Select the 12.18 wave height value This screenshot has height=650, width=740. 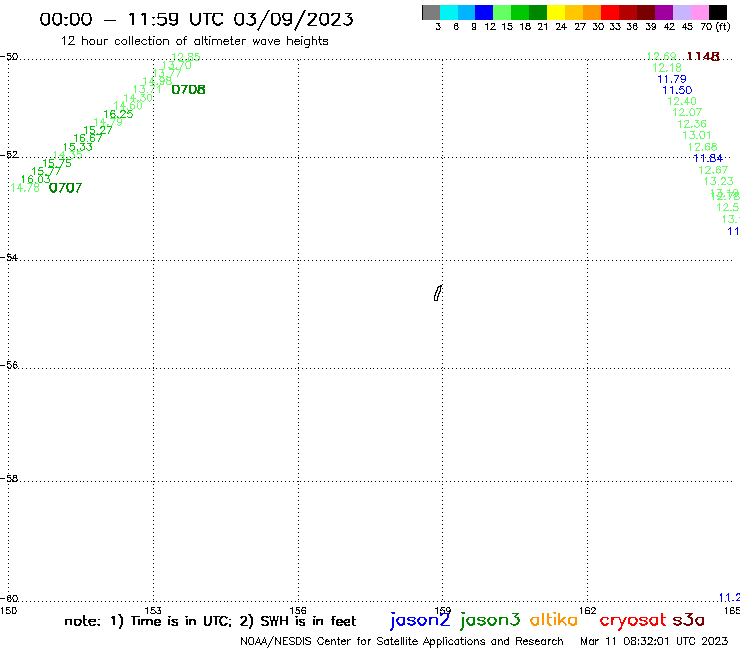(667, 68)
